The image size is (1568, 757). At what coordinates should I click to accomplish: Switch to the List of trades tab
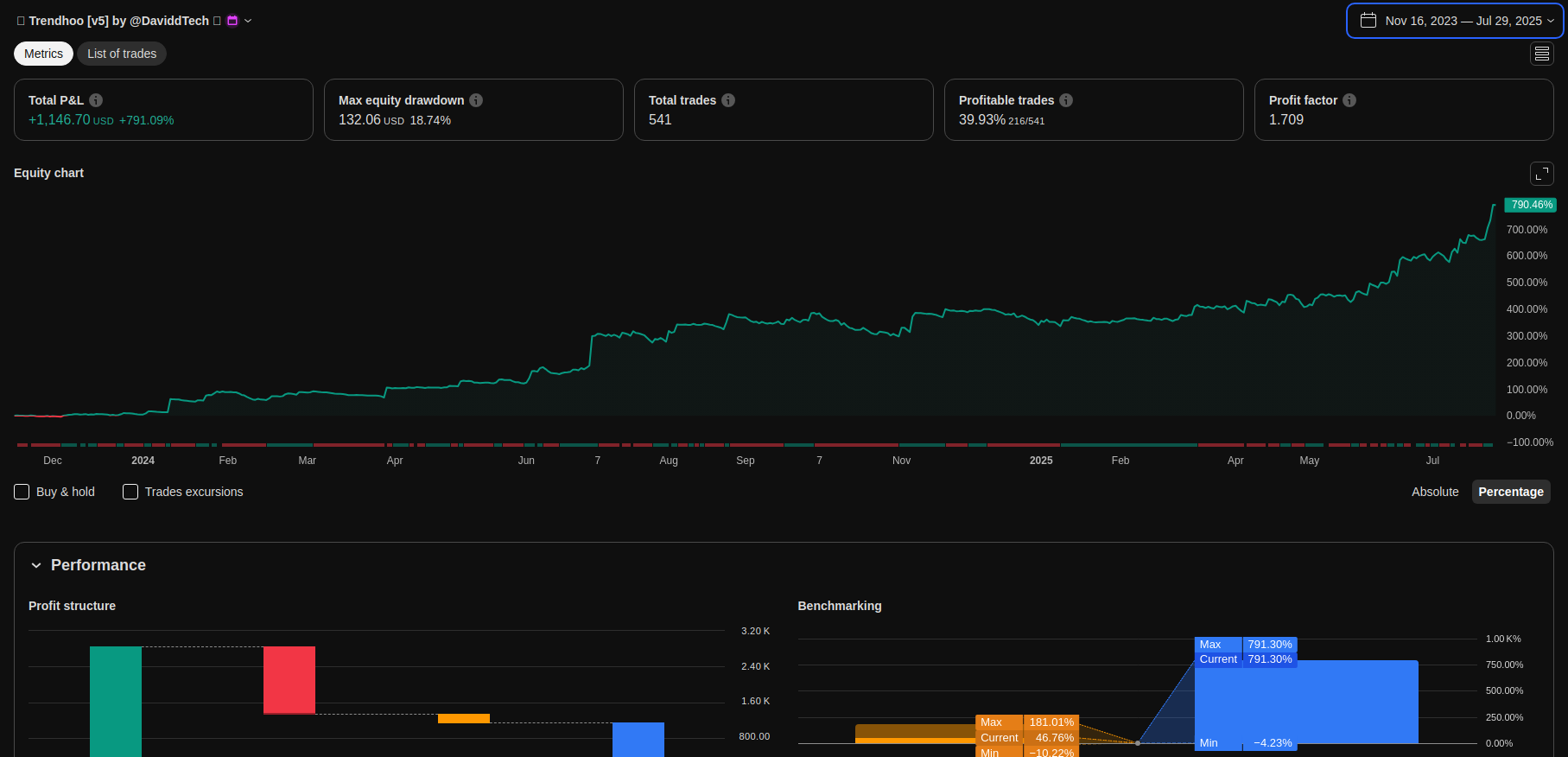coord(122,54)
